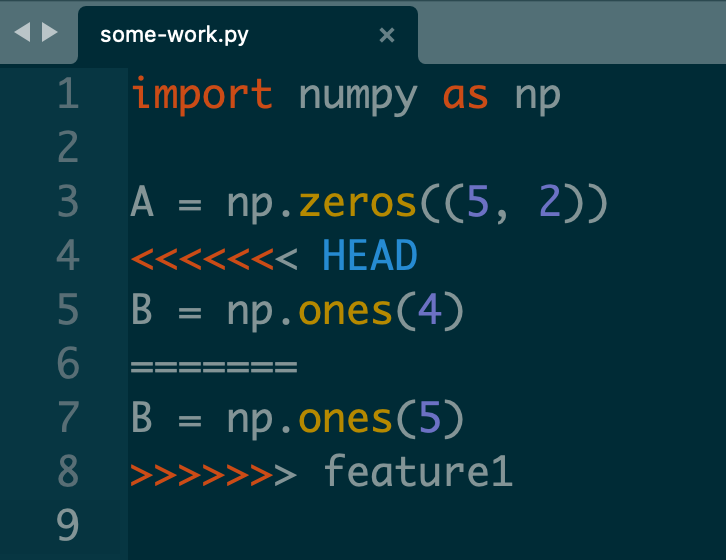
Task: Click the 'feature1' branch name
Action: (x=419, y=470)
